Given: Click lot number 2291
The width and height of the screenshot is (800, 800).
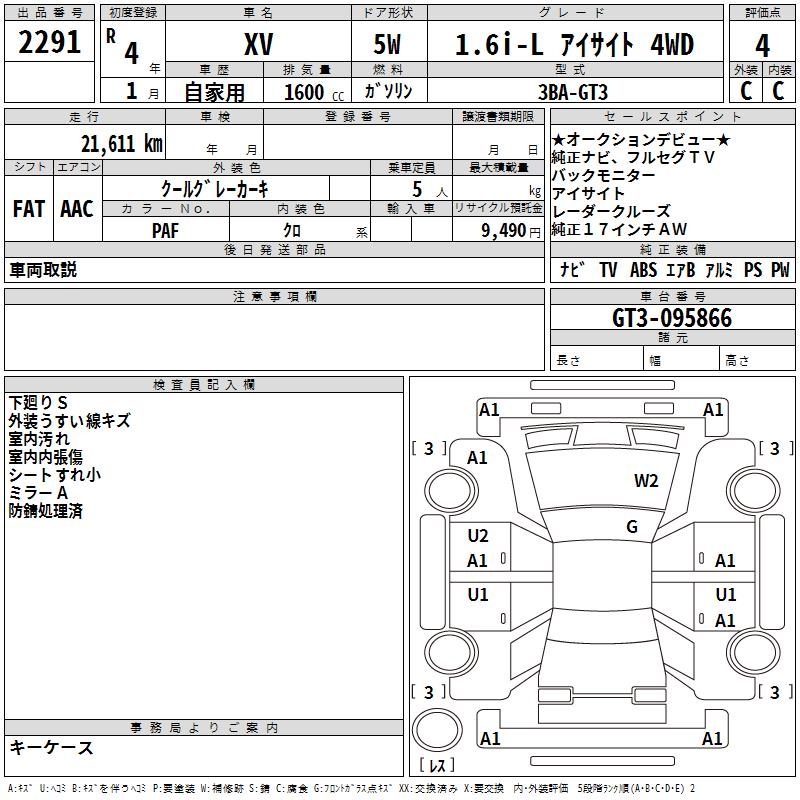Looking at the screenshot, I should click(49, 42).
